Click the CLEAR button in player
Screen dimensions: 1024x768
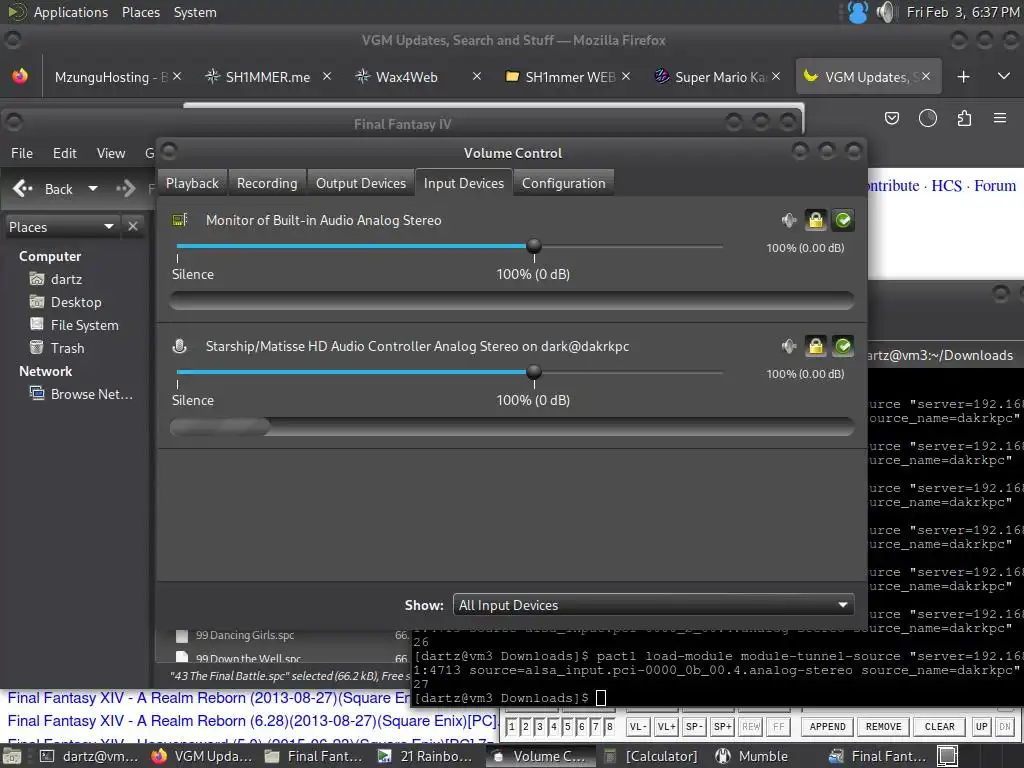940,726
